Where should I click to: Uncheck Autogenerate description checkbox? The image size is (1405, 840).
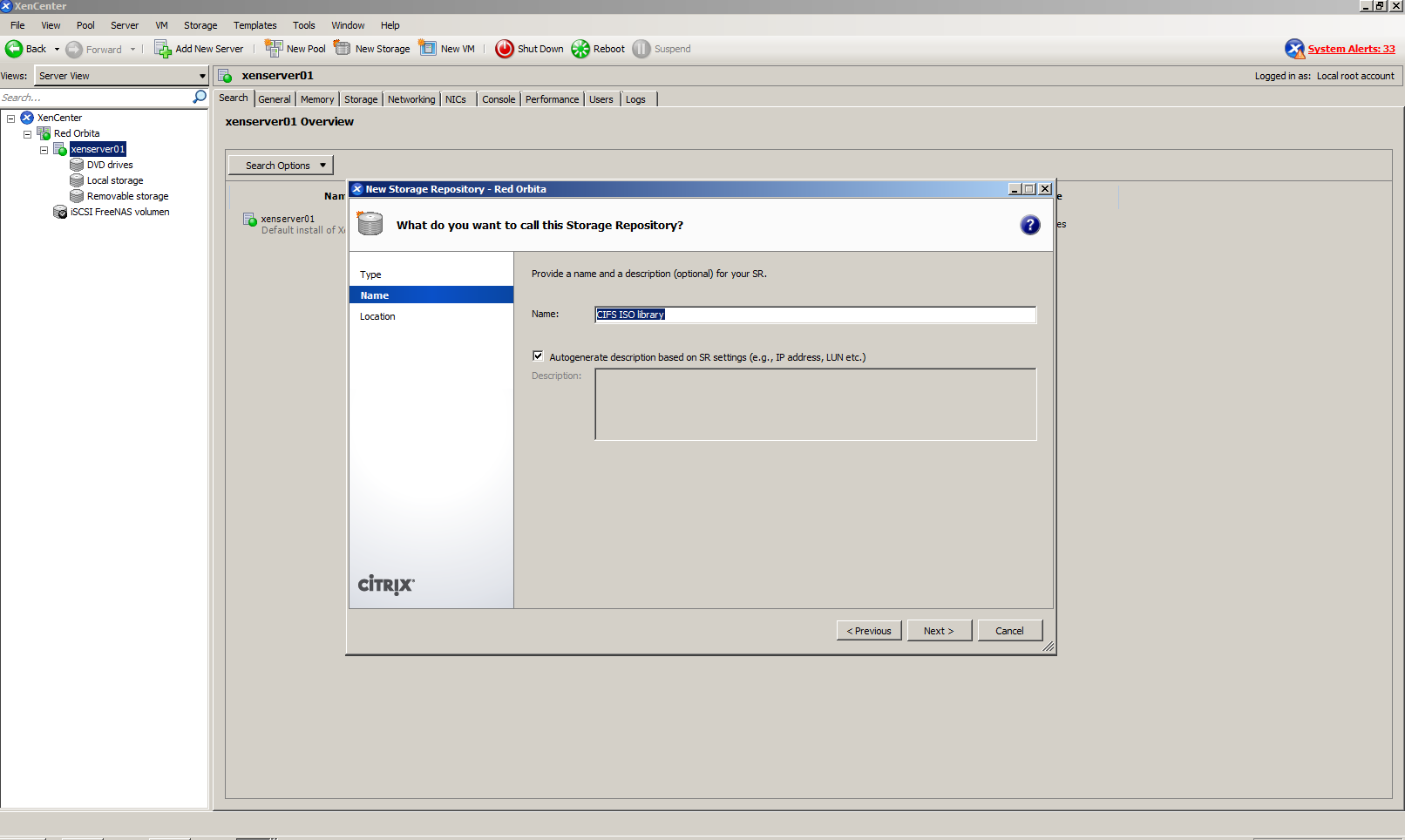tap(538, 356)
